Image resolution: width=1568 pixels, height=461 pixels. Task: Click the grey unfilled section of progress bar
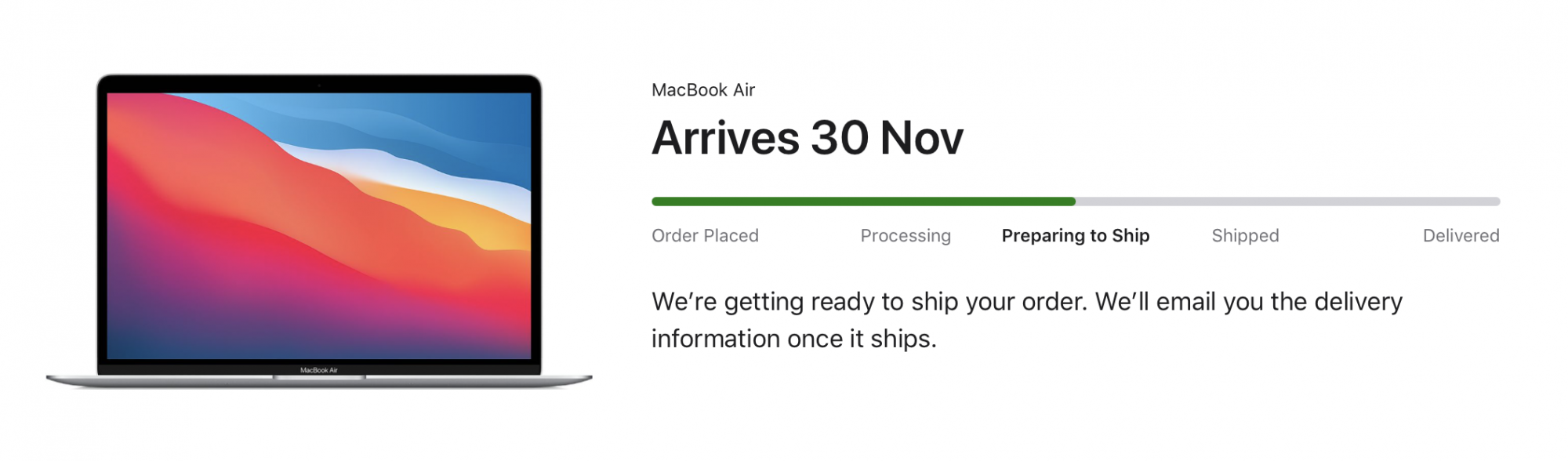[1288, 201]
